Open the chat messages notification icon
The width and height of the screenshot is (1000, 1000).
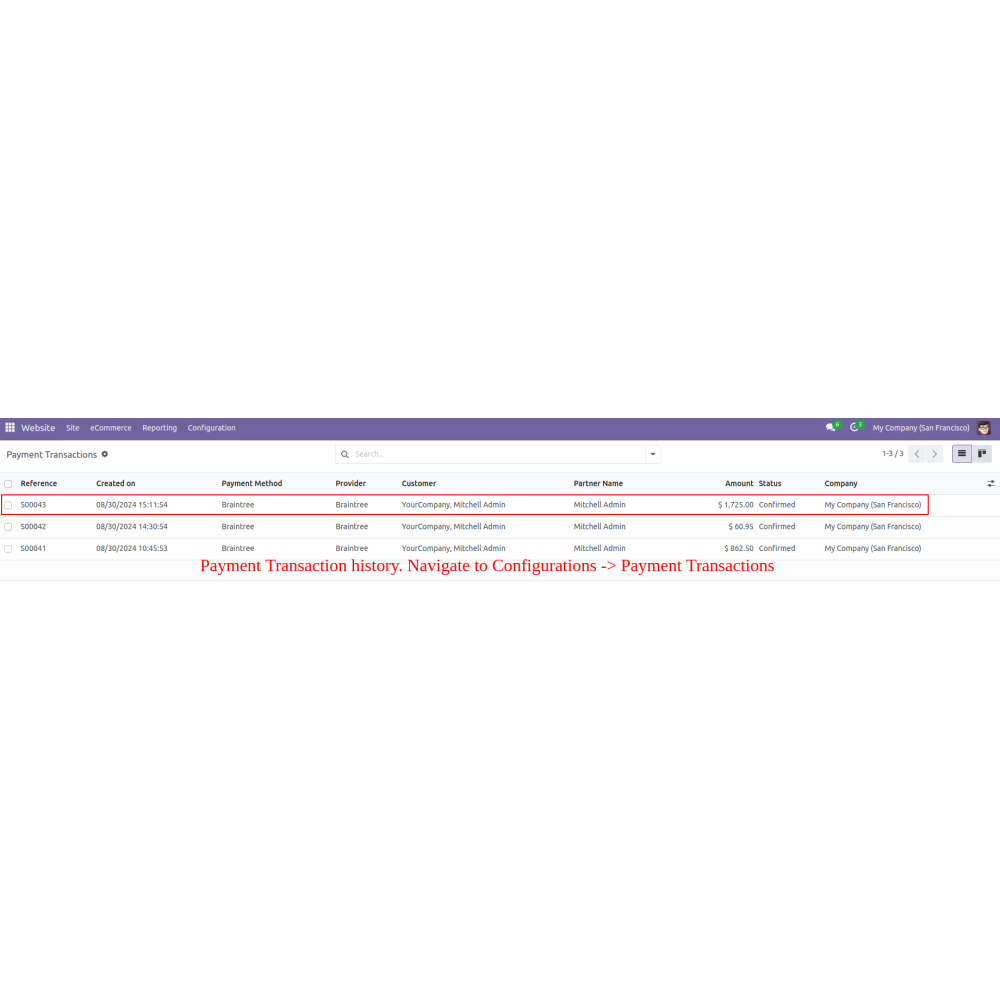[x=831, y=428]
